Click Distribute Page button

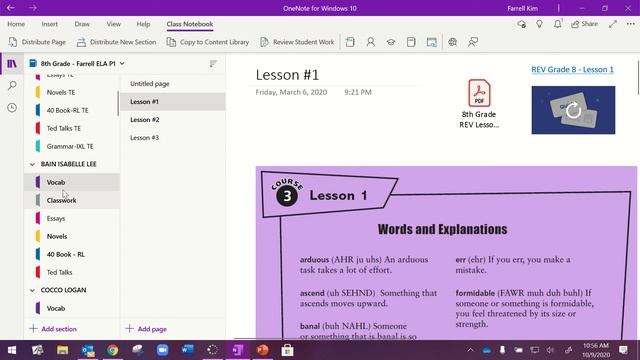(37, 42)
